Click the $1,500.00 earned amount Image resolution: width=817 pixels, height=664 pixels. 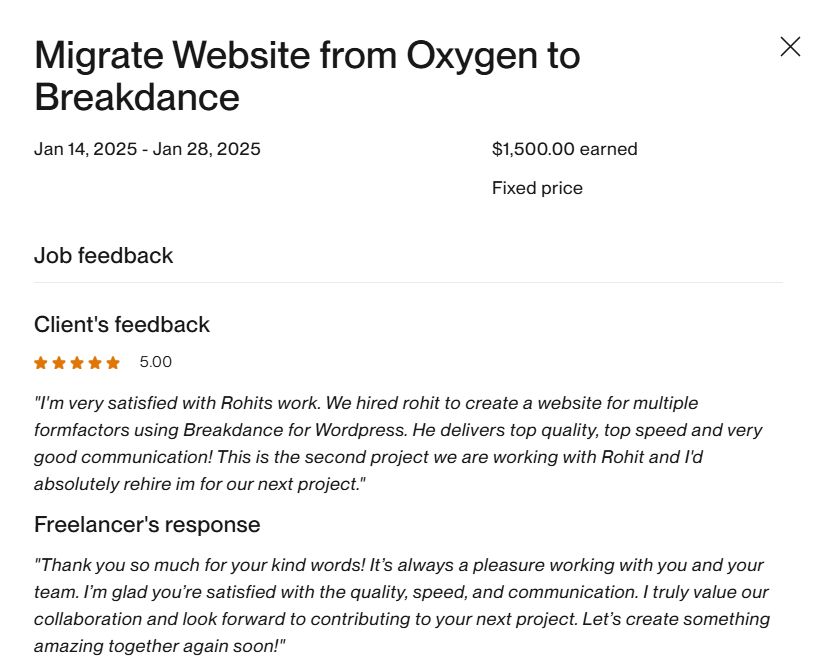tap(565, 149)
